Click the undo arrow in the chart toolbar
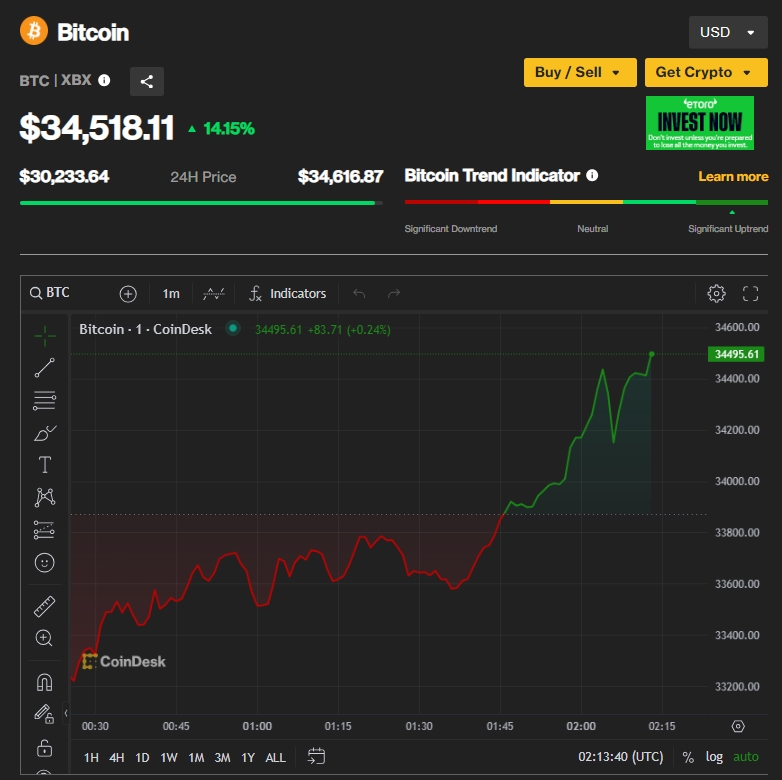 (359, 293)
